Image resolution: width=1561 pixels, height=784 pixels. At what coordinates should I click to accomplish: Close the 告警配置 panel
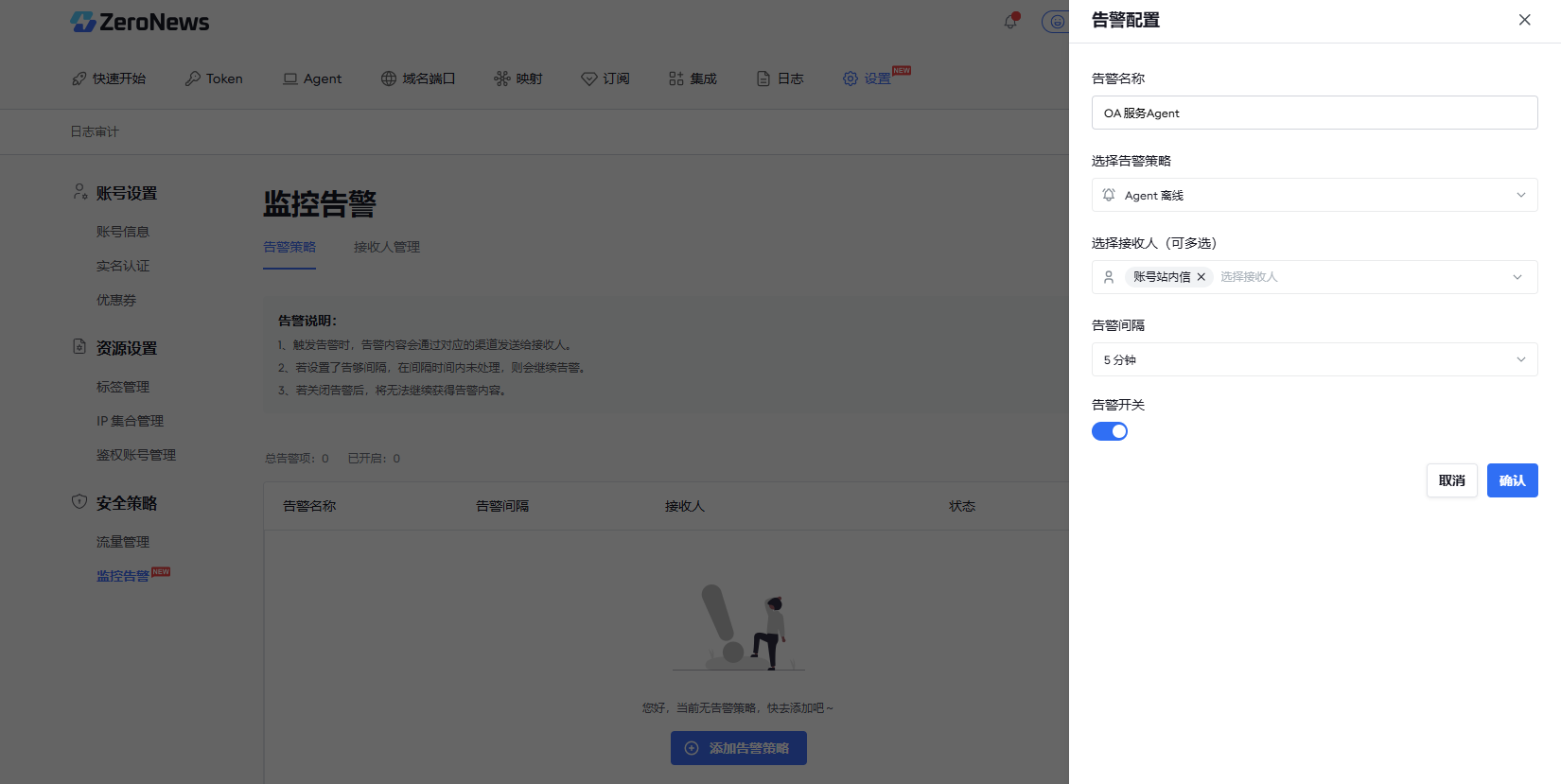click(1524, 20)
